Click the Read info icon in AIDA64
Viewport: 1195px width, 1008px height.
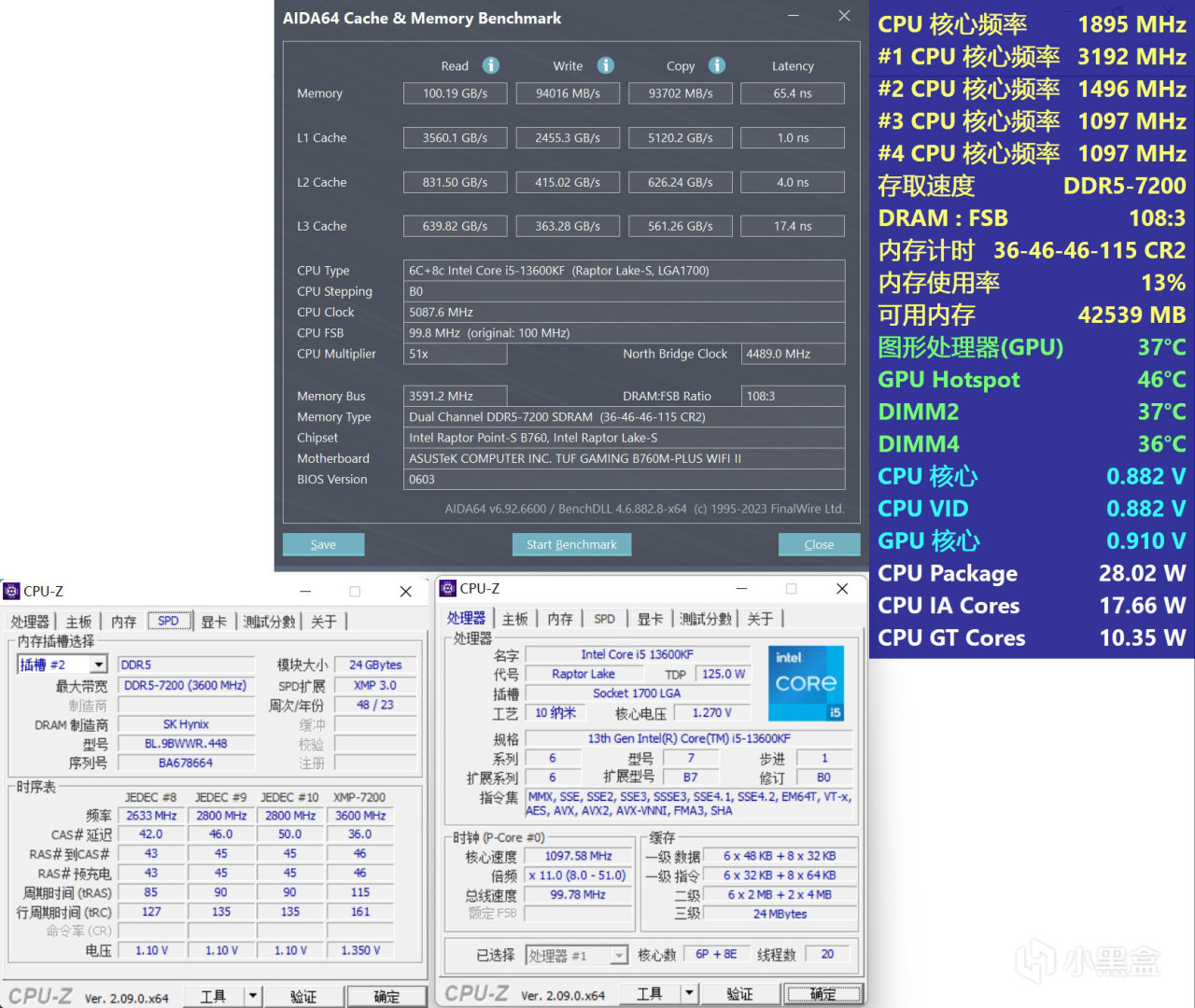coord(490,65)
